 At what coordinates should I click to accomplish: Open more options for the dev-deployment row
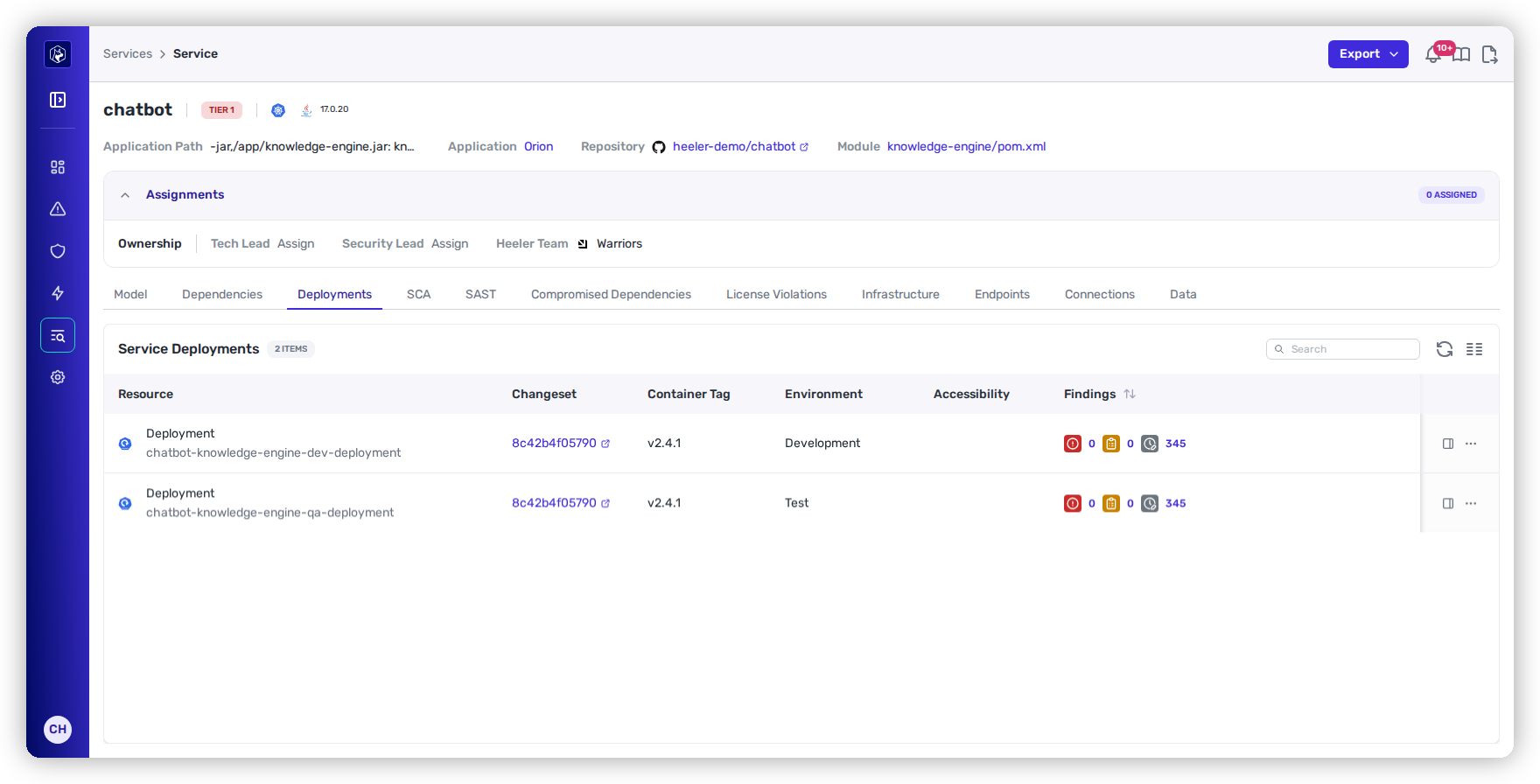pos(1471,444)
